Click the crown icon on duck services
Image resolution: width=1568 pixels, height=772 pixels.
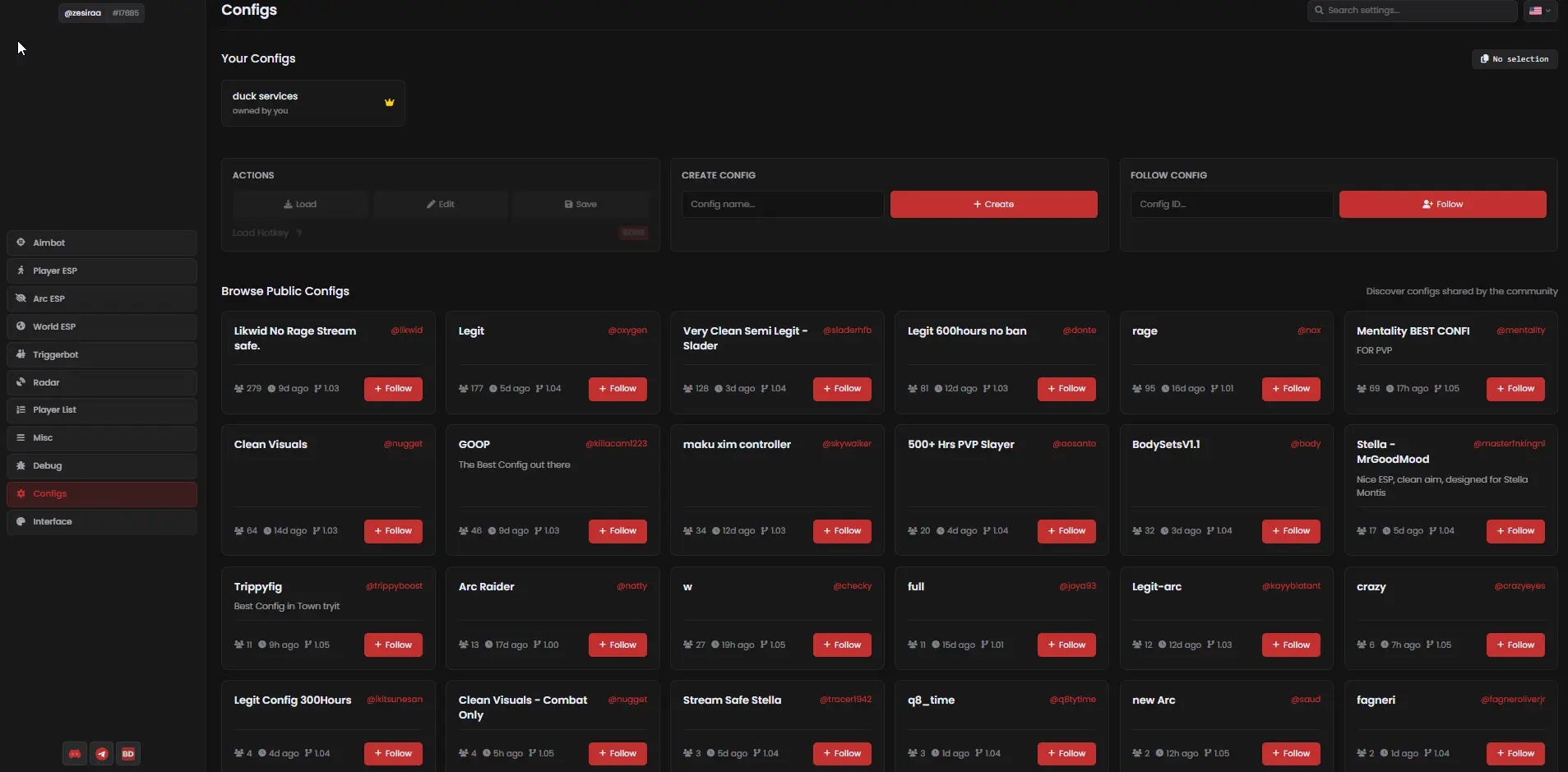[390, 103]
